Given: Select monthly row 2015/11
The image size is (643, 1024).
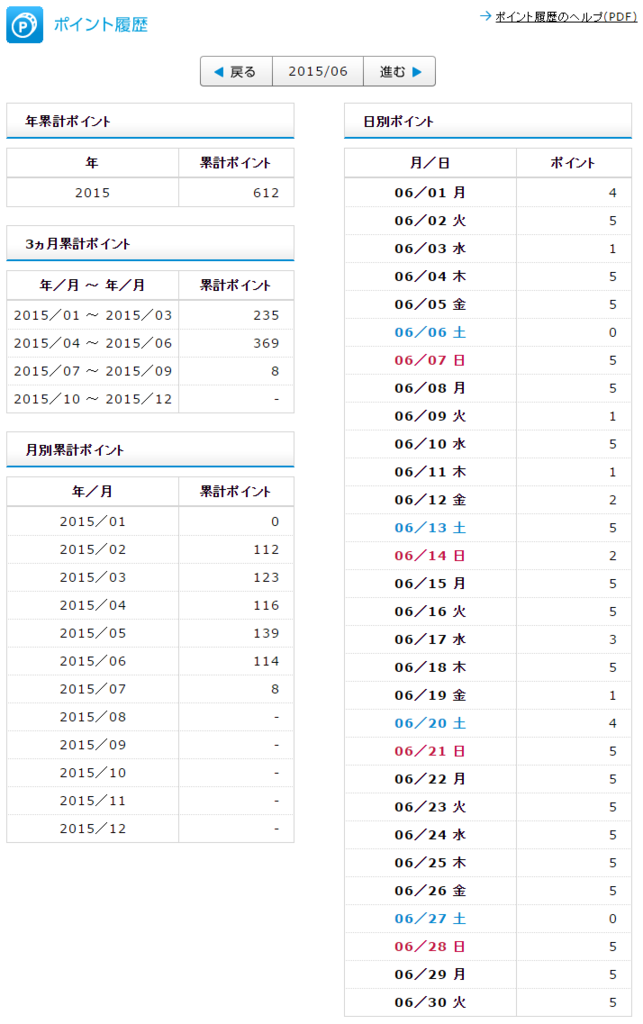Looking at the screenshot, I should pos(150,801).
